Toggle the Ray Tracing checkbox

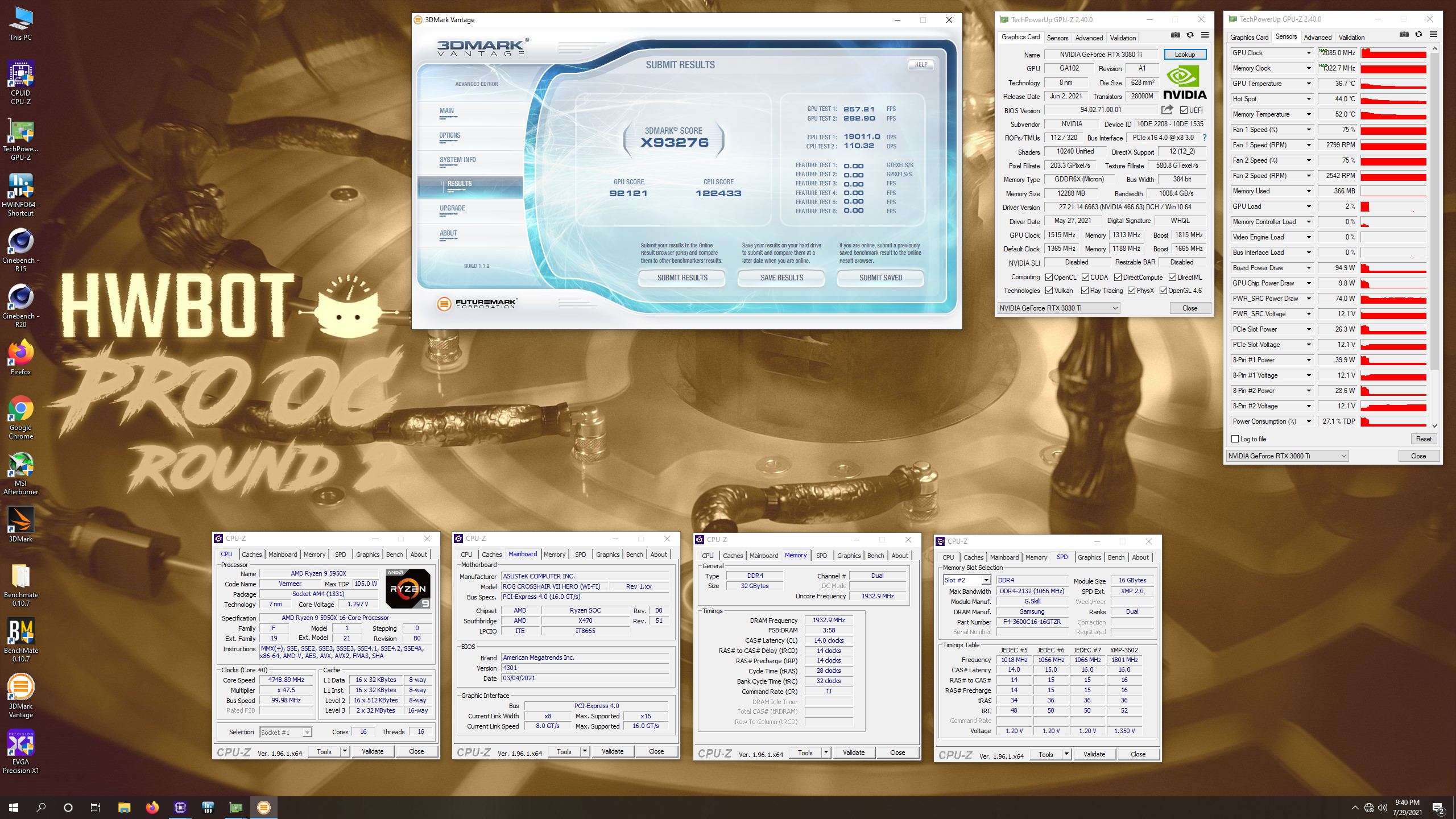(x=1085, y=291)
